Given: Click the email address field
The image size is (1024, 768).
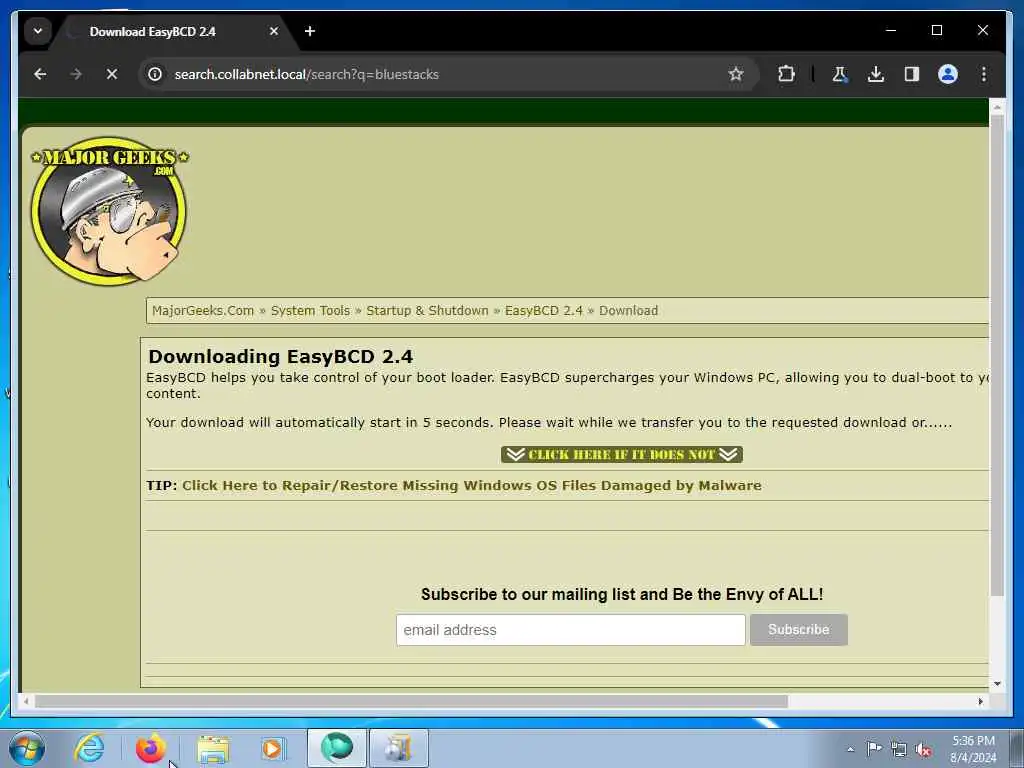Looking at the screenshot, I should (570, 630).
